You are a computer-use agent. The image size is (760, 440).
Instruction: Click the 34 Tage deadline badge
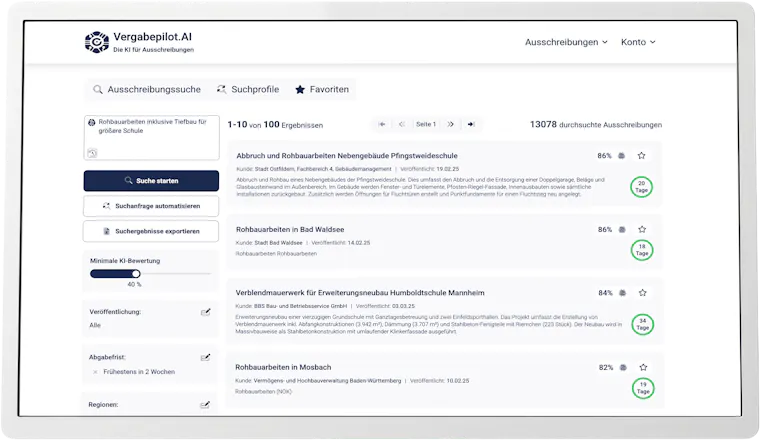(643, 324)
